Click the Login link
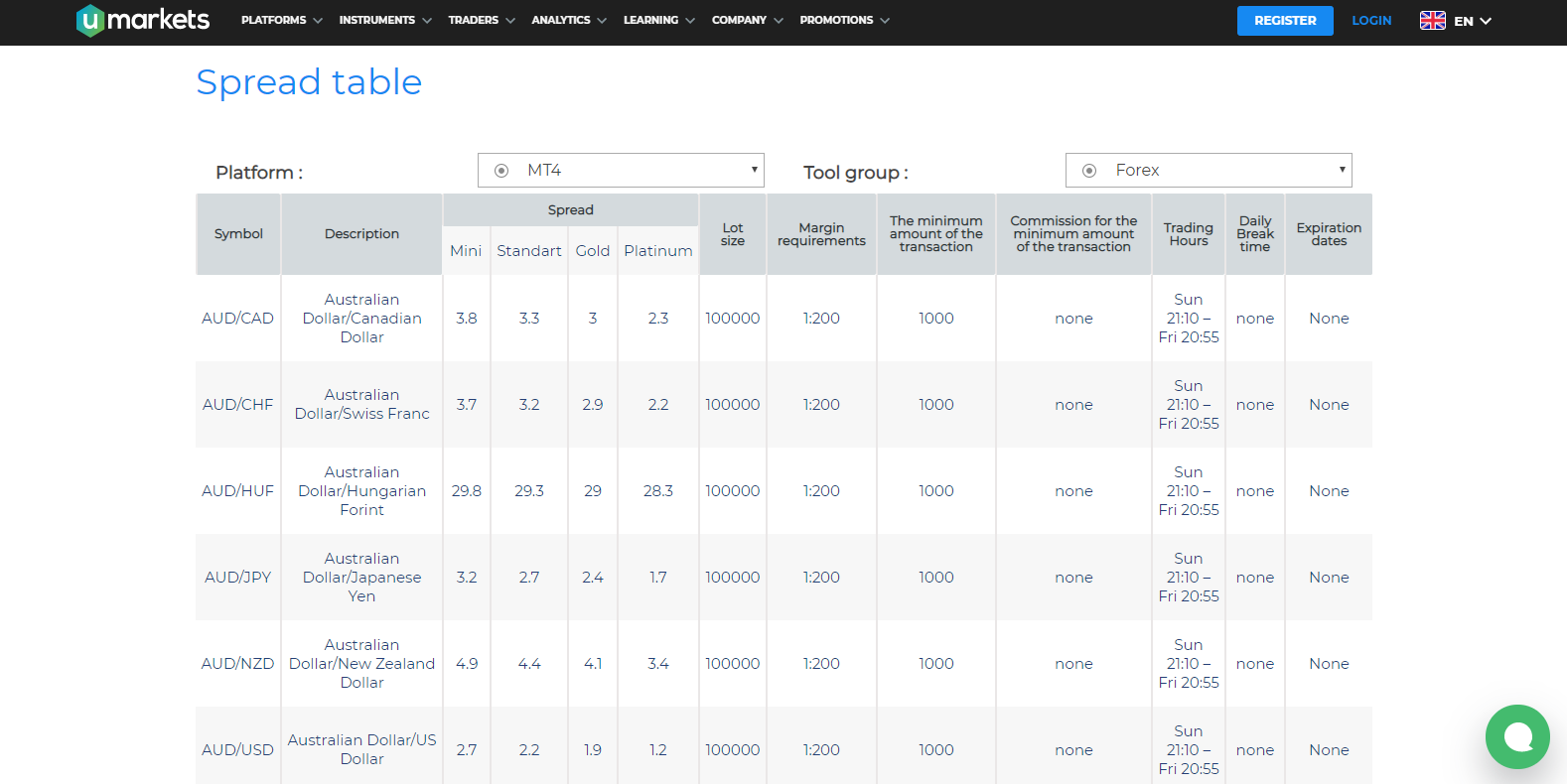This screenshot has width=1567, height=784. [x=1371, y=21]
